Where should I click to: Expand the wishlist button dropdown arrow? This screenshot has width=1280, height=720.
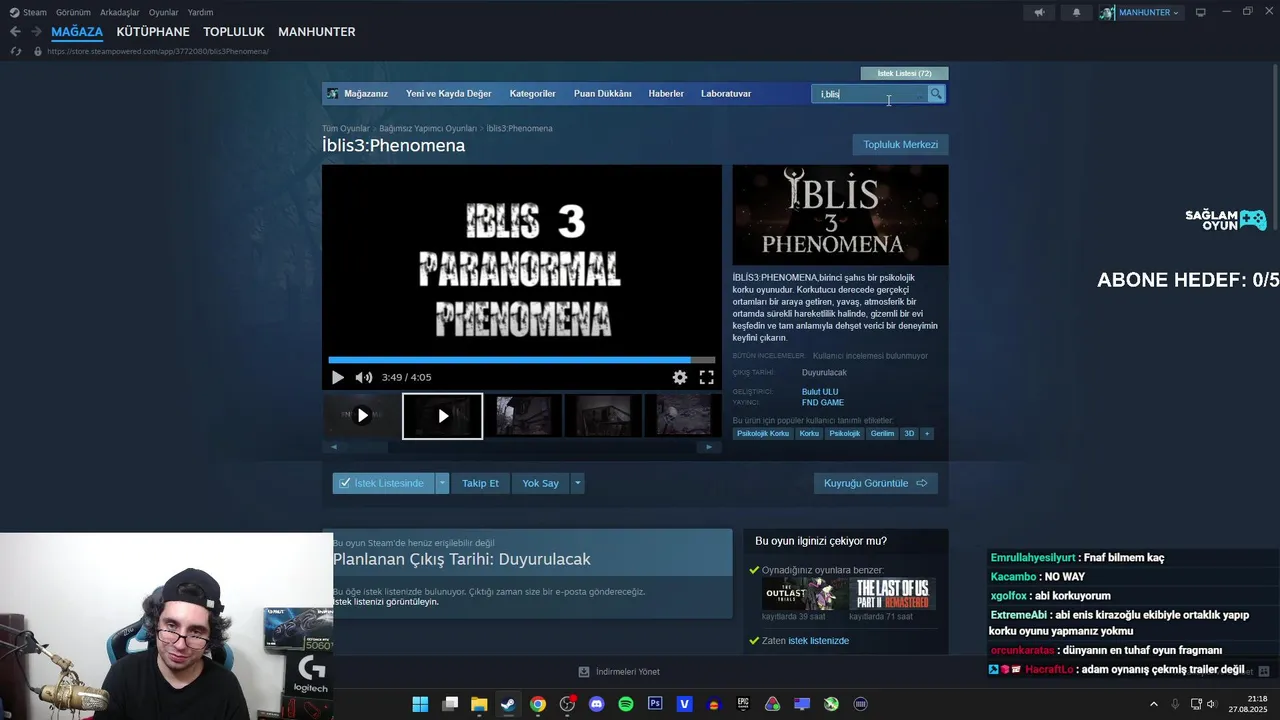pyautogui.click(x=442, y=483)
